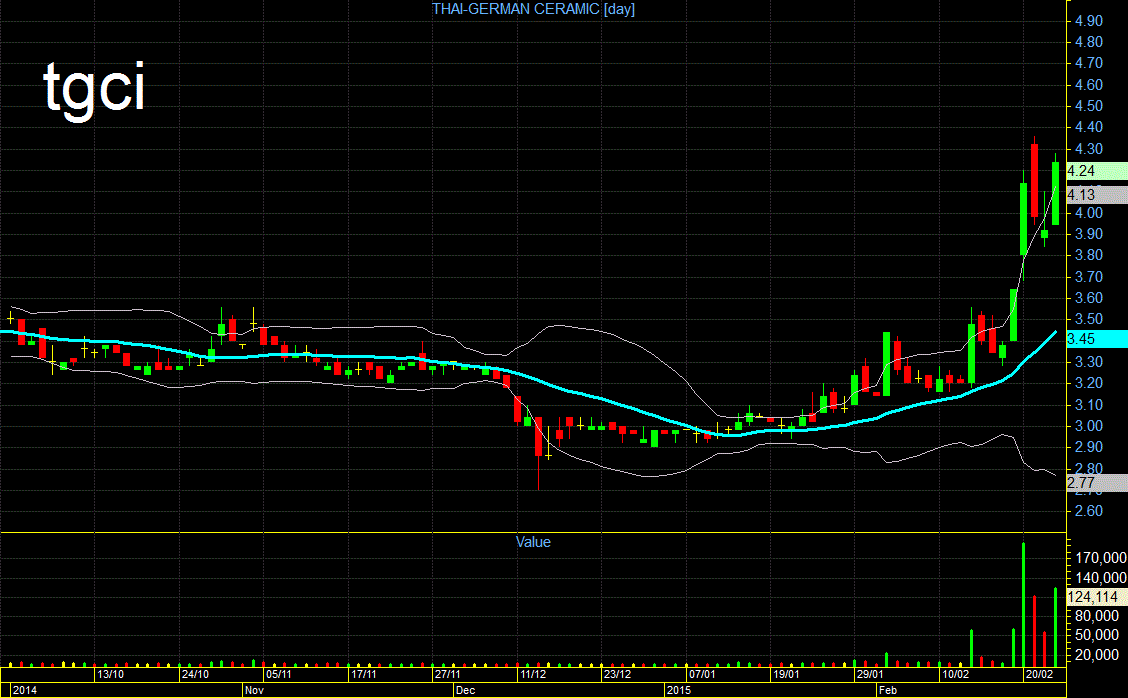Click the Dec month label

[465, 690]
